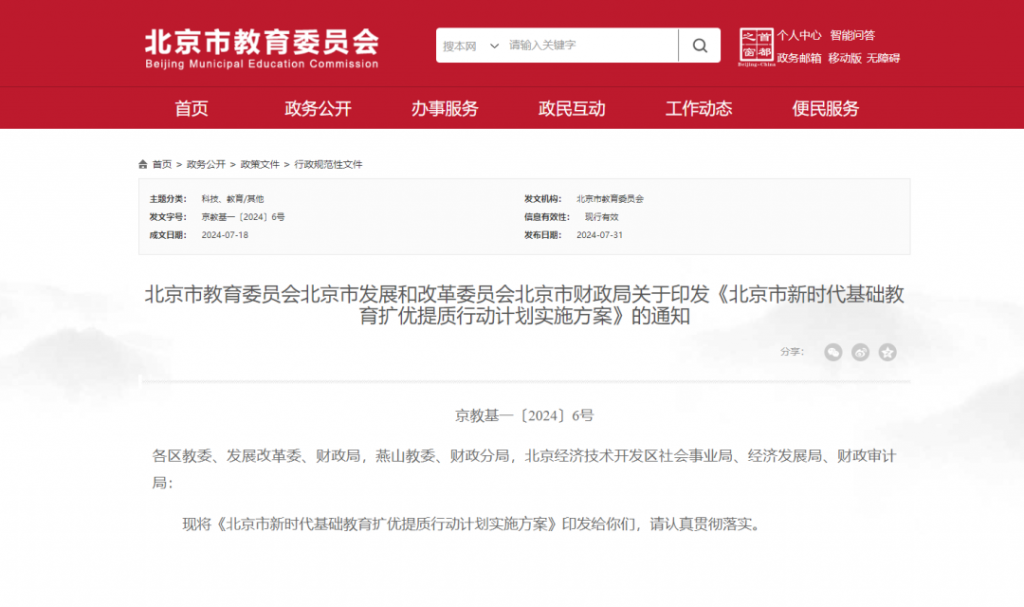Image resolution: width=1024 pixels, height=607 pixels.
Task: Open the 首页 navigation tab
Action: 191,109
